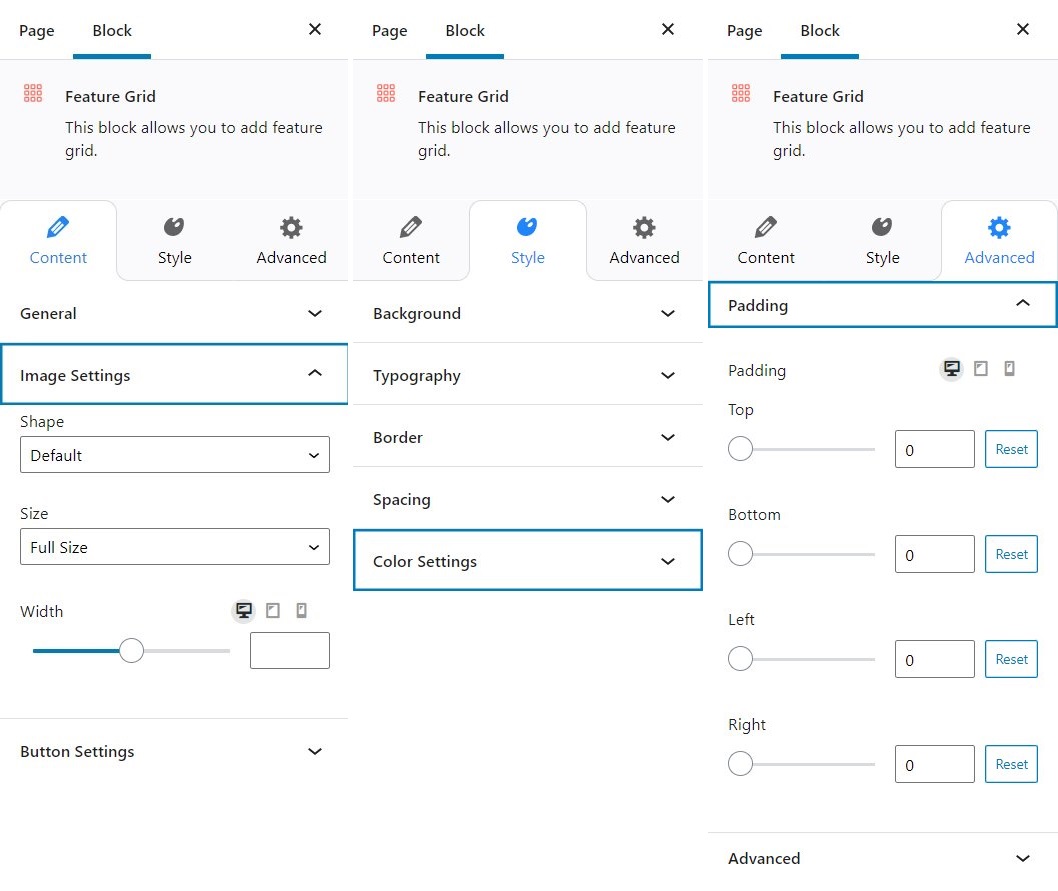Expand the Color Settings section
Viewport: 1058px width, 891px height.
click(x=527, y=561)
